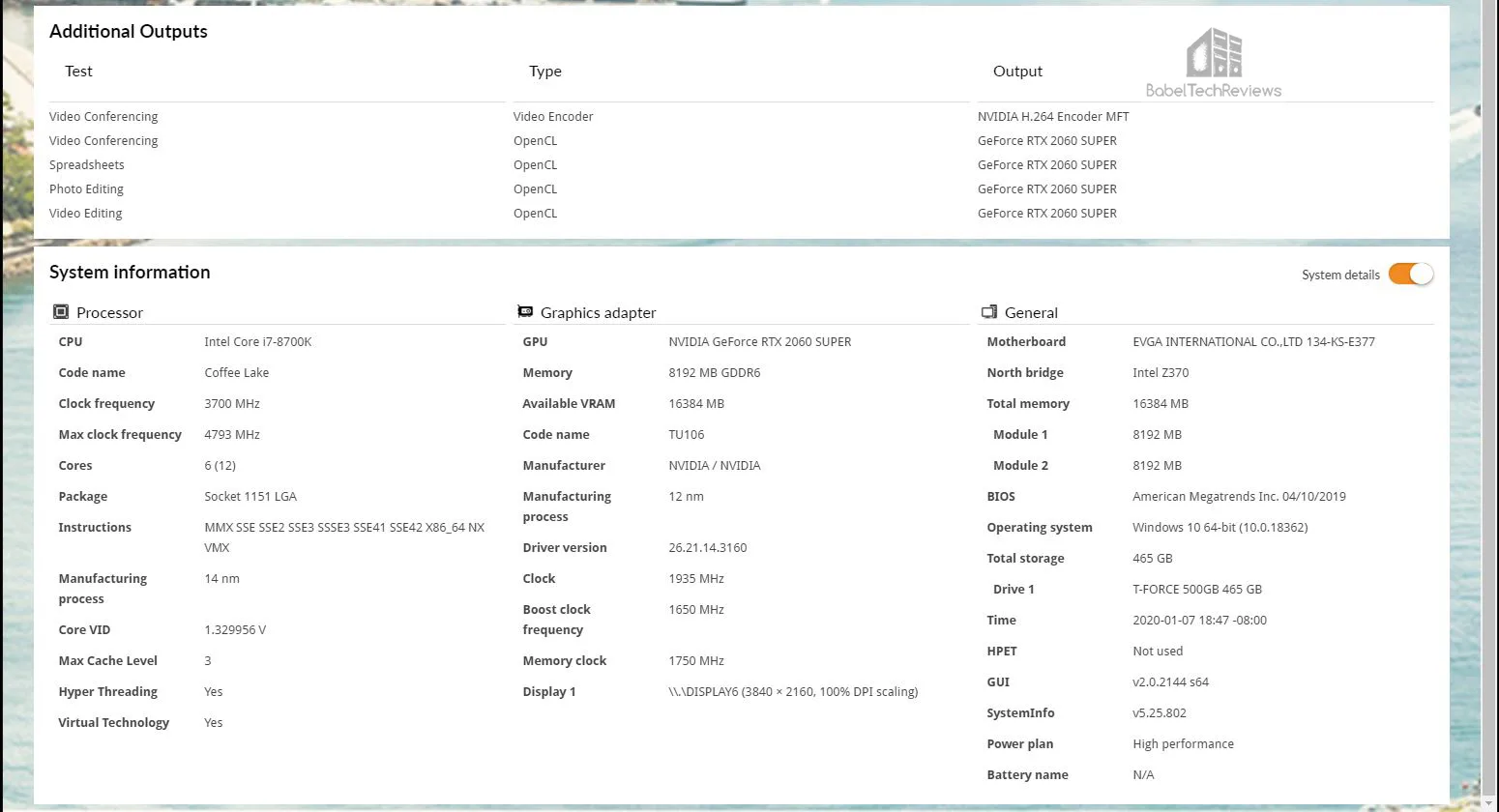Click the Battery name N/A value
Image resolution: width=1499 pixels, height=812 pixels.
pos(1143,775)
